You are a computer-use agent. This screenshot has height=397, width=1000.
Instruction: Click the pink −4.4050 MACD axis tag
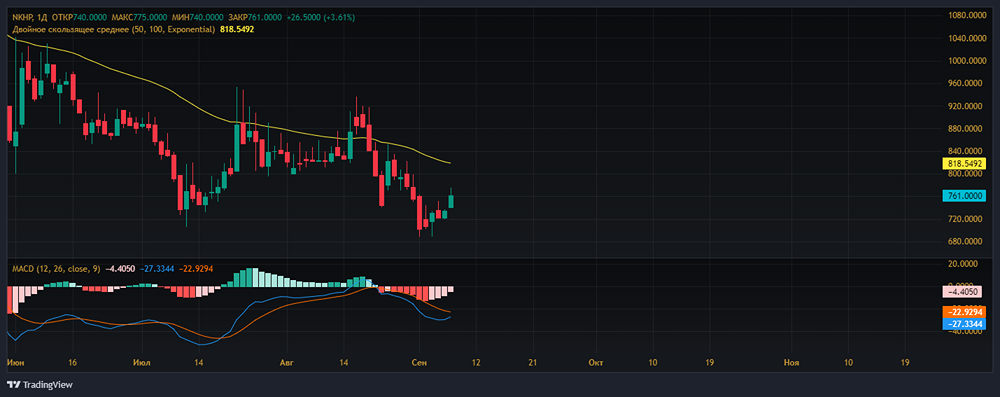[963, 292]
